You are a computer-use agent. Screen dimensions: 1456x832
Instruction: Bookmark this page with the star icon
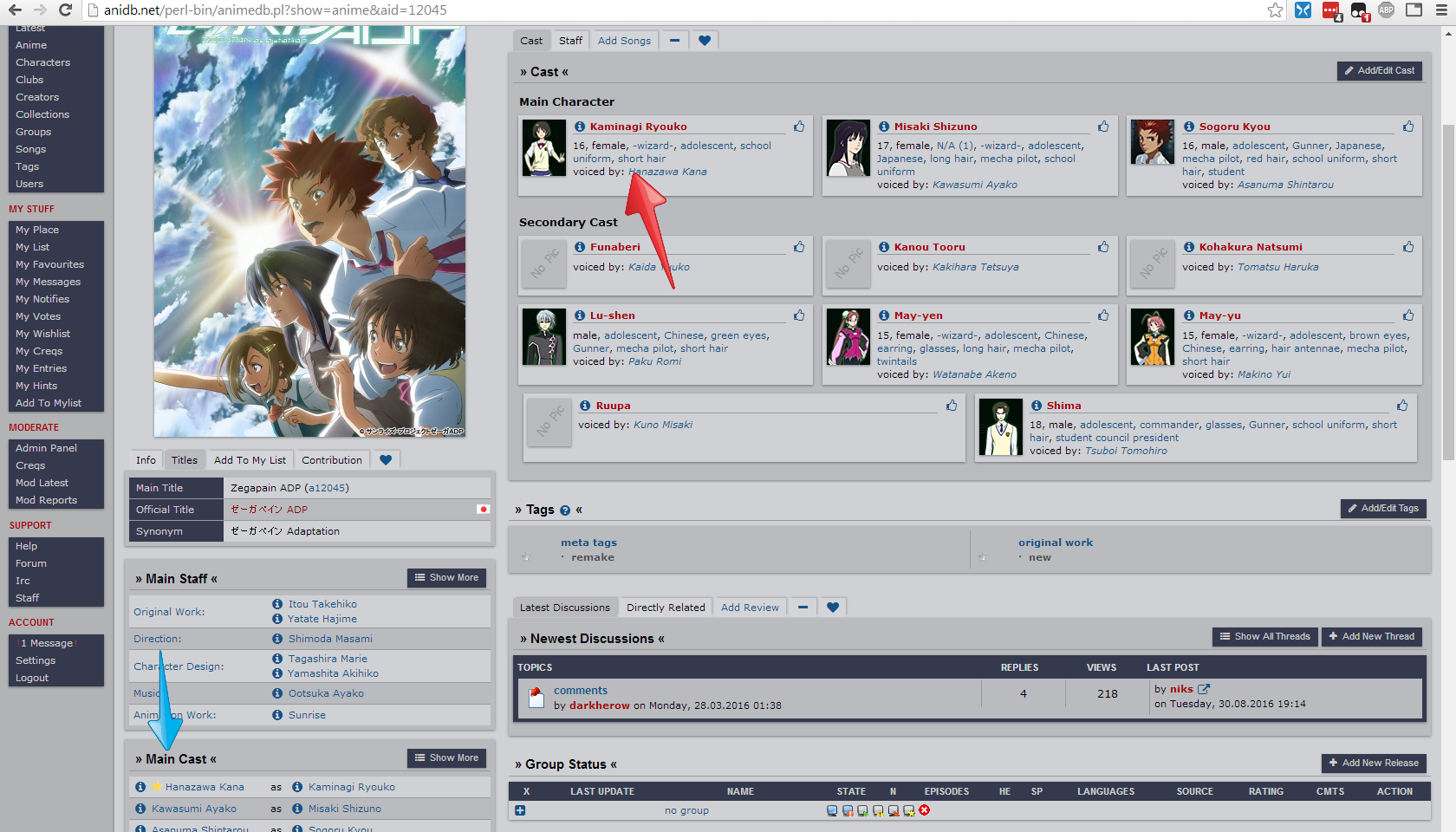[1275, 10]
